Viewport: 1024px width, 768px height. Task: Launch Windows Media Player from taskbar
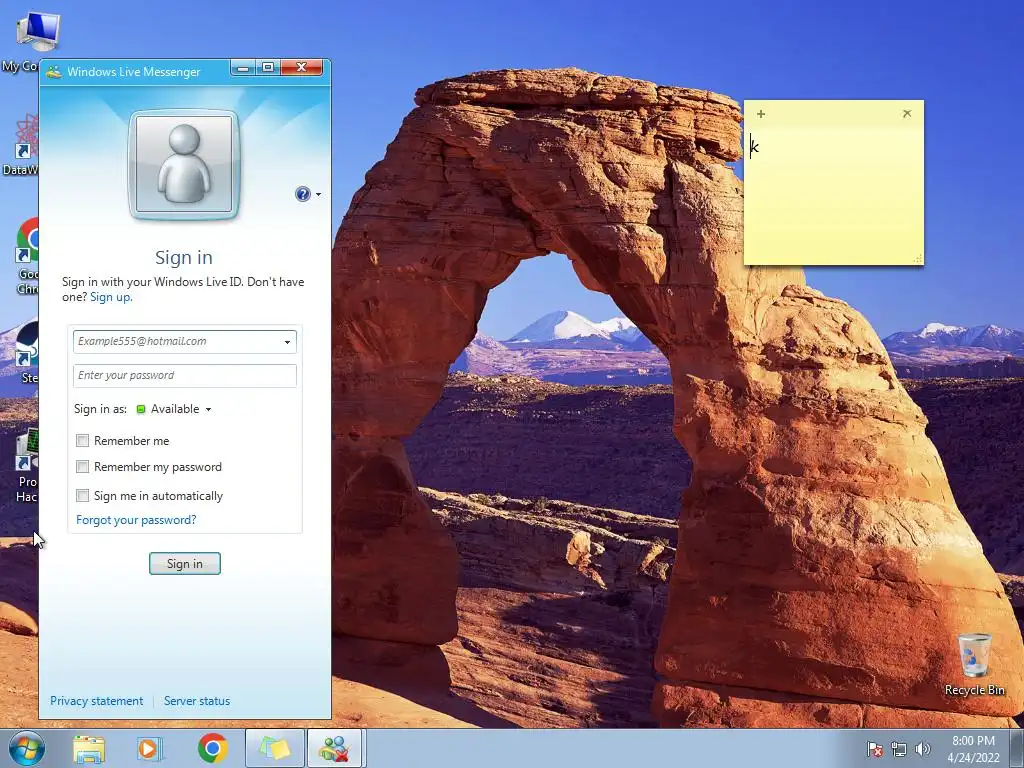[x=149, y=748]
